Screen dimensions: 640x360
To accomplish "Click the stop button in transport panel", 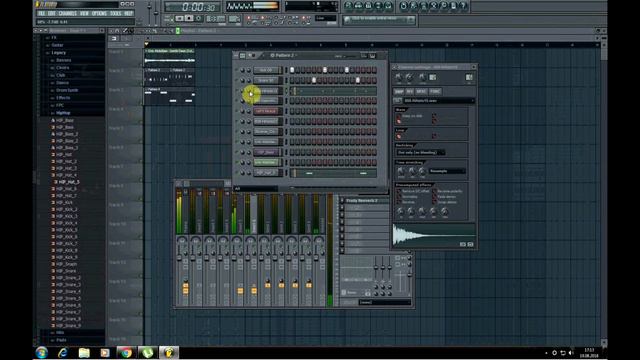I will pos(189,18).
